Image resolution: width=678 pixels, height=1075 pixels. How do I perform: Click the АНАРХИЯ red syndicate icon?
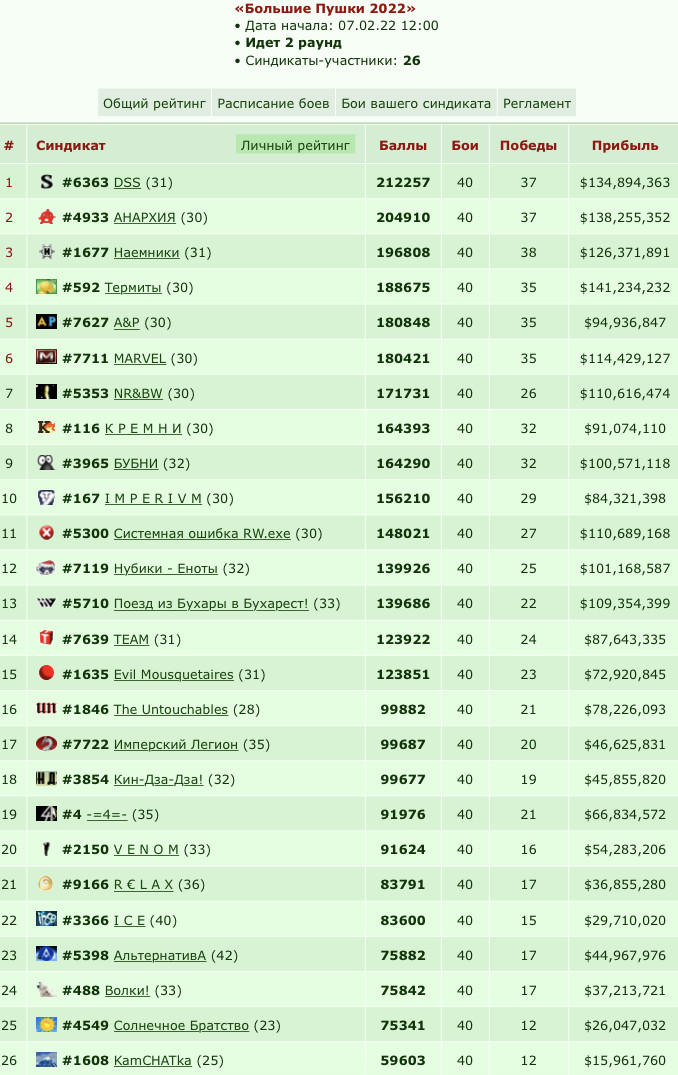point(46,217)
